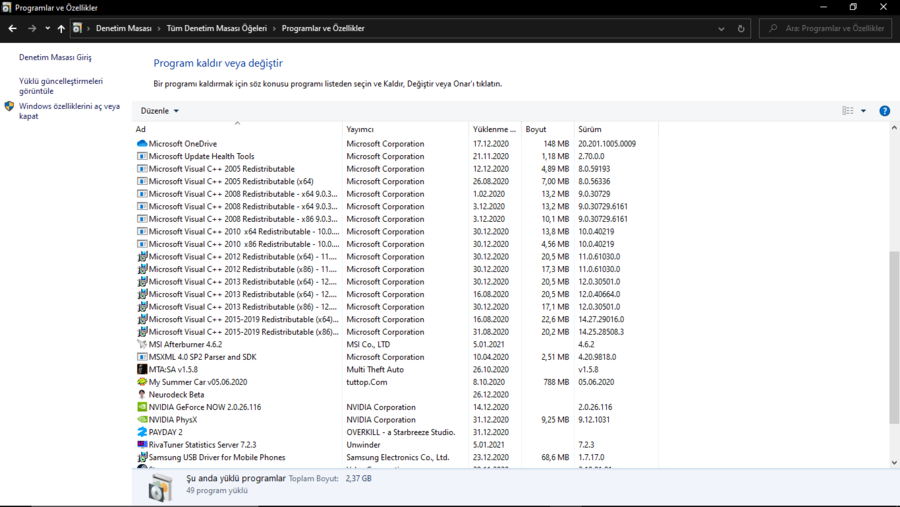Click Windows özelliklerini aç veya kapat
This screenshot has height=507, width=900.
pos(69,111)
